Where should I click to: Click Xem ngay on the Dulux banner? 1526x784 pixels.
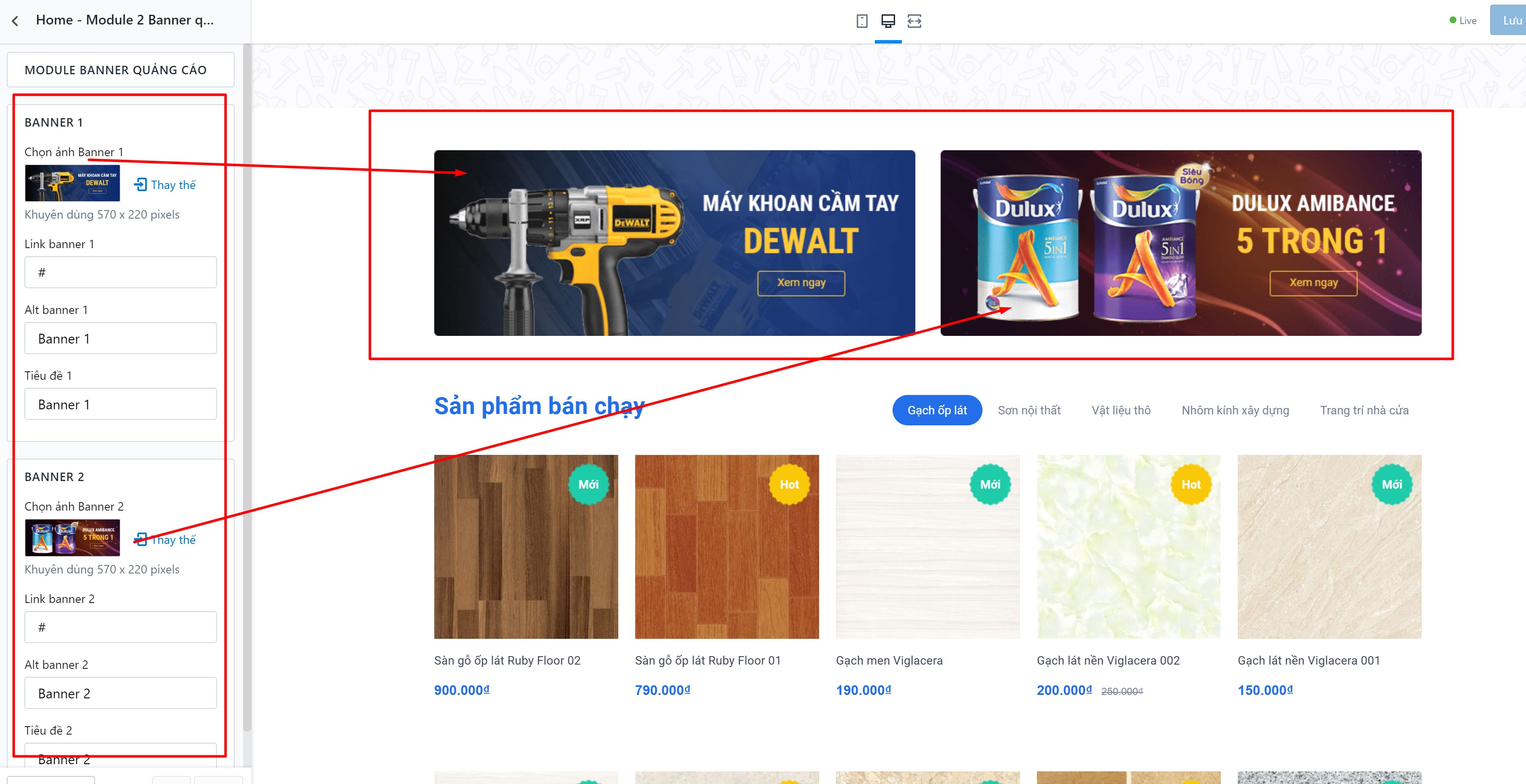(1313, 283)
